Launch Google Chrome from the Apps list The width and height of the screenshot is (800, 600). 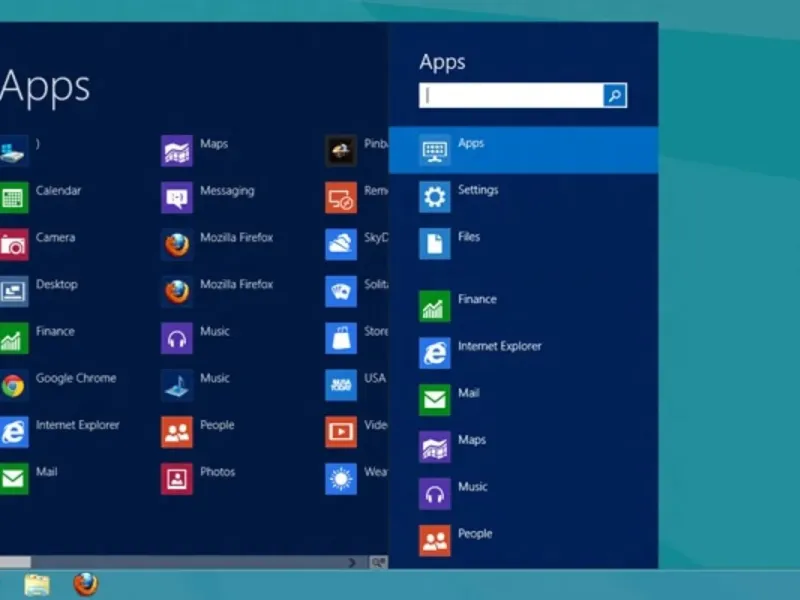click(58, 385)
